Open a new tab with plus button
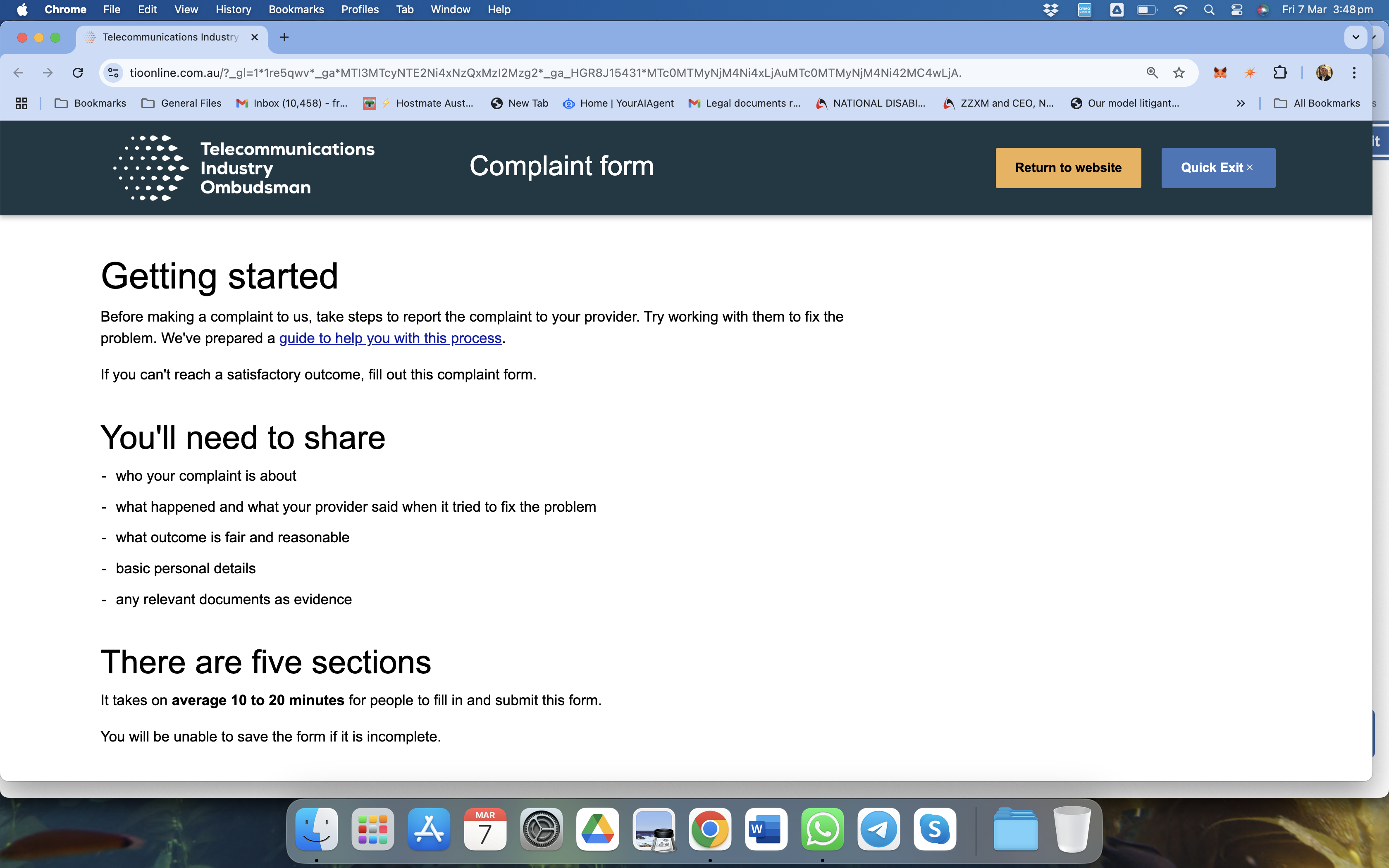The width and height of the screenshot is (1389, 868). click(x=284, y=37)
